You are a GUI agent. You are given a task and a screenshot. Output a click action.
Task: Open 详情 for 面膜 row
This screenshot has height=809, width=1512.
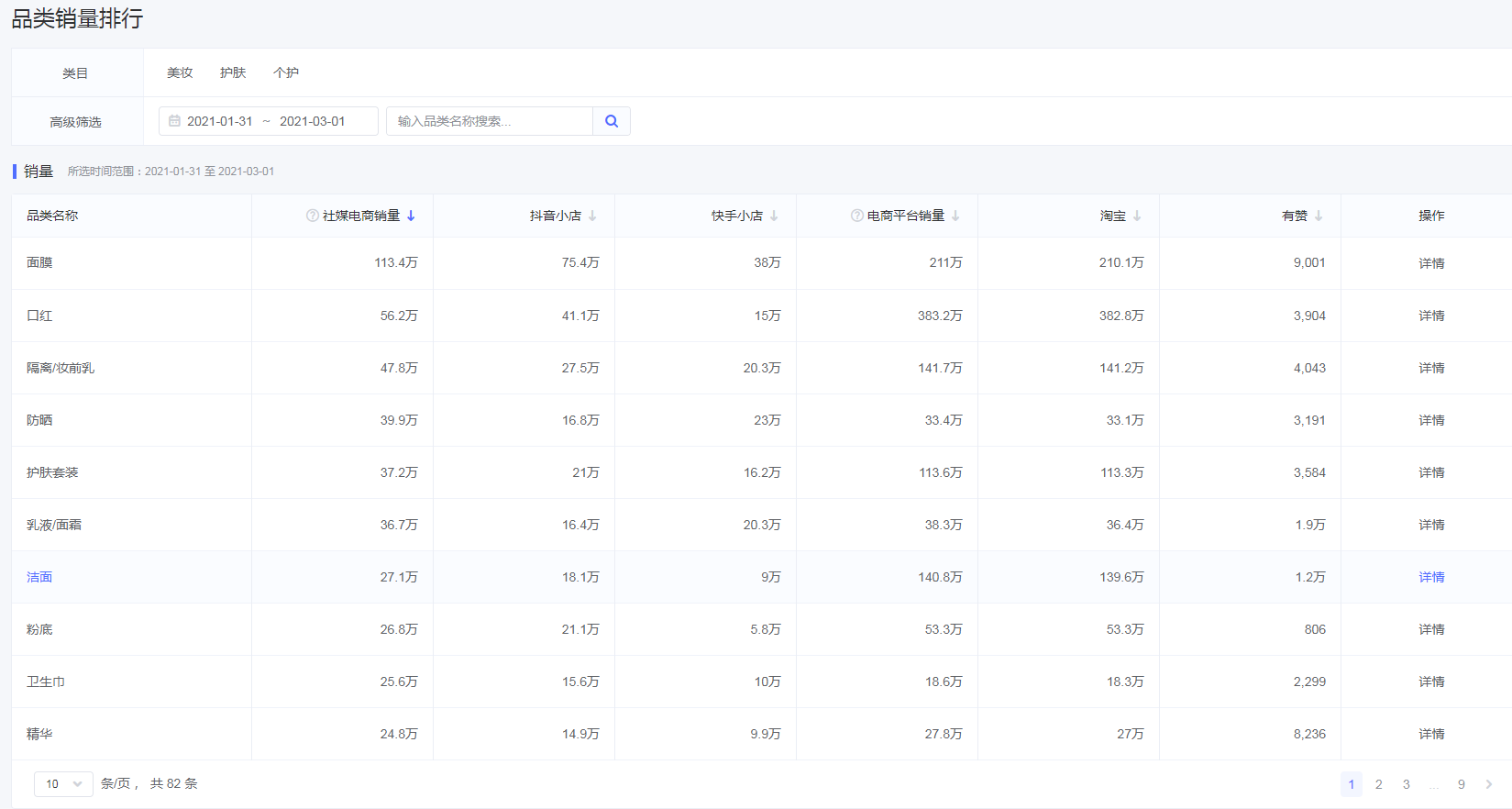tap(1431, 263)
